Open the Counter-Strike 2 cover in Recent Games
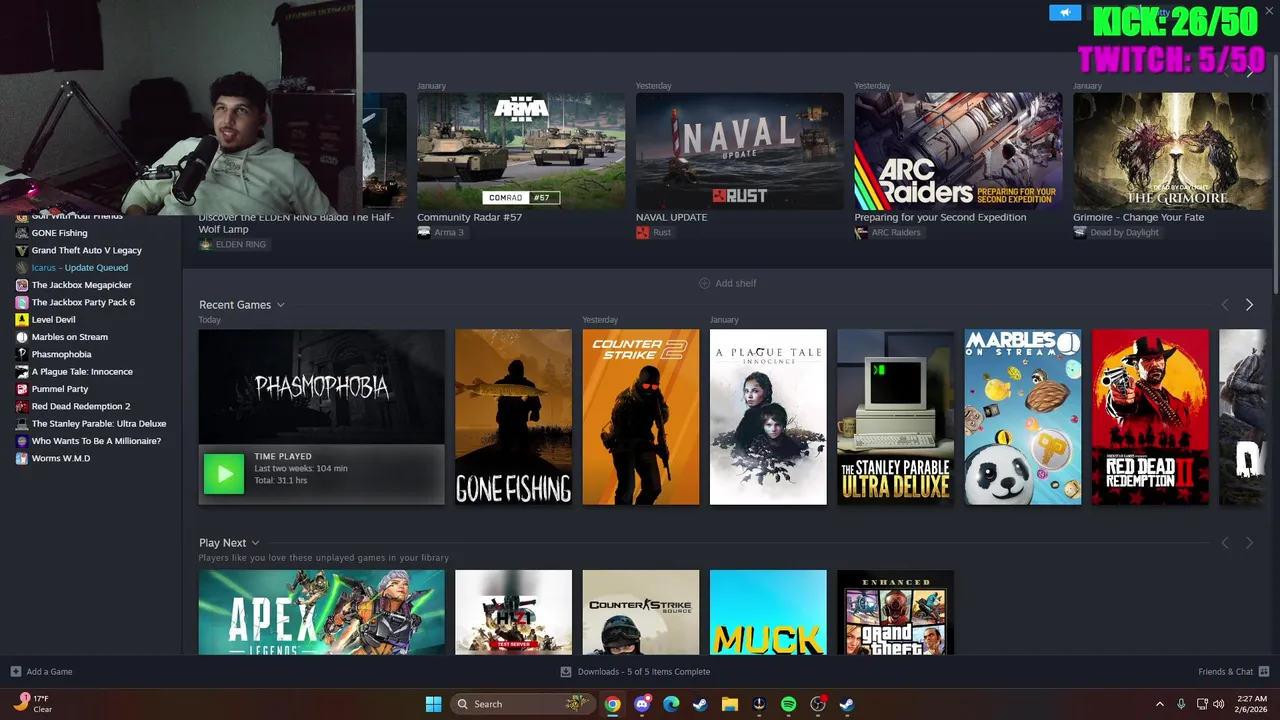This screenshot has height=720, width=1280. (x=641, y=417)
